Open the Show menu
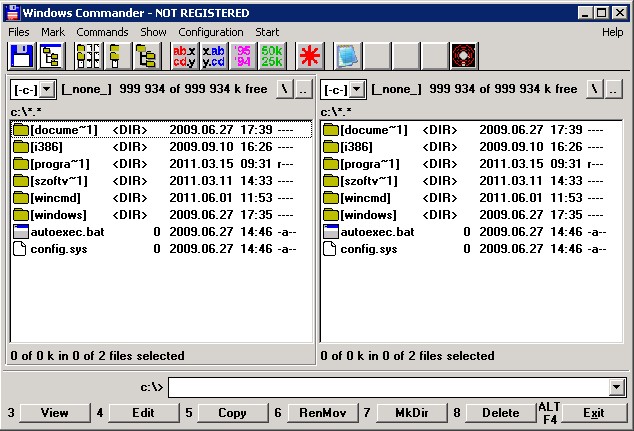 (x=153, y=32)
